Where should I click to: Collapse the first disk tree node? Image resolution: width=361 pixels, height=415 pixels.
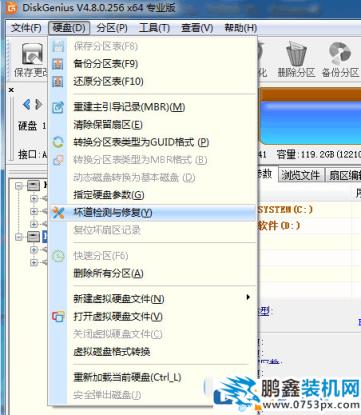pos(19,186)
